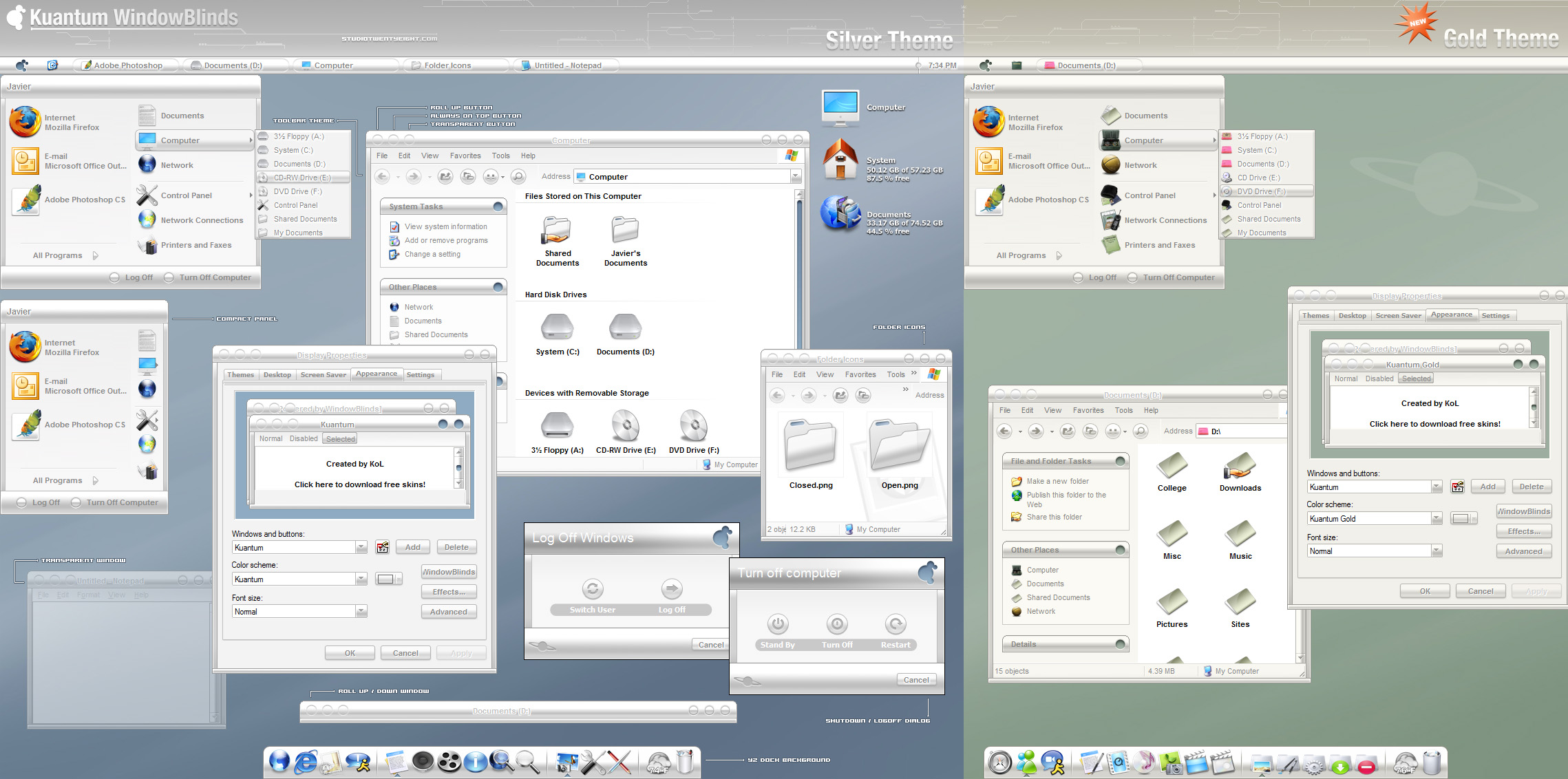Click the recycle bin in gold dock

point(1432,762)
